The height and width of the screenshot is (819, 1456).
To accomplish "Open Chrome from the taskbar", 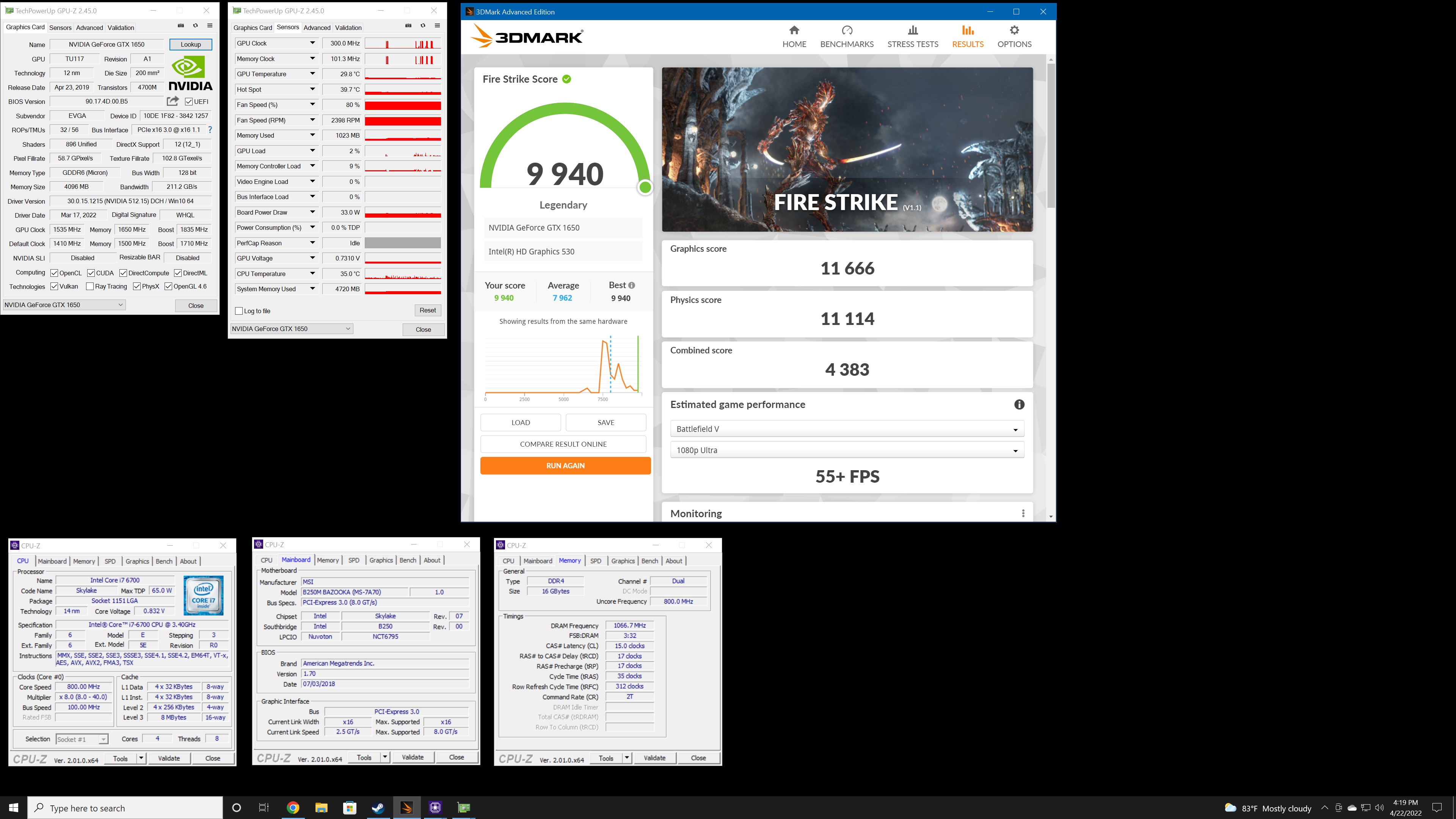I will (x=293, y=808).
